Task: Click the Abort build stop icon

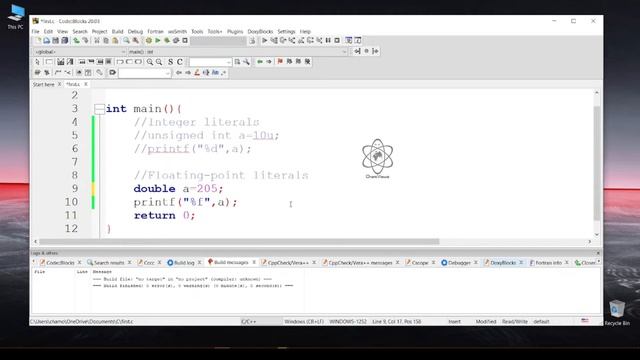Action: point(185,40)
